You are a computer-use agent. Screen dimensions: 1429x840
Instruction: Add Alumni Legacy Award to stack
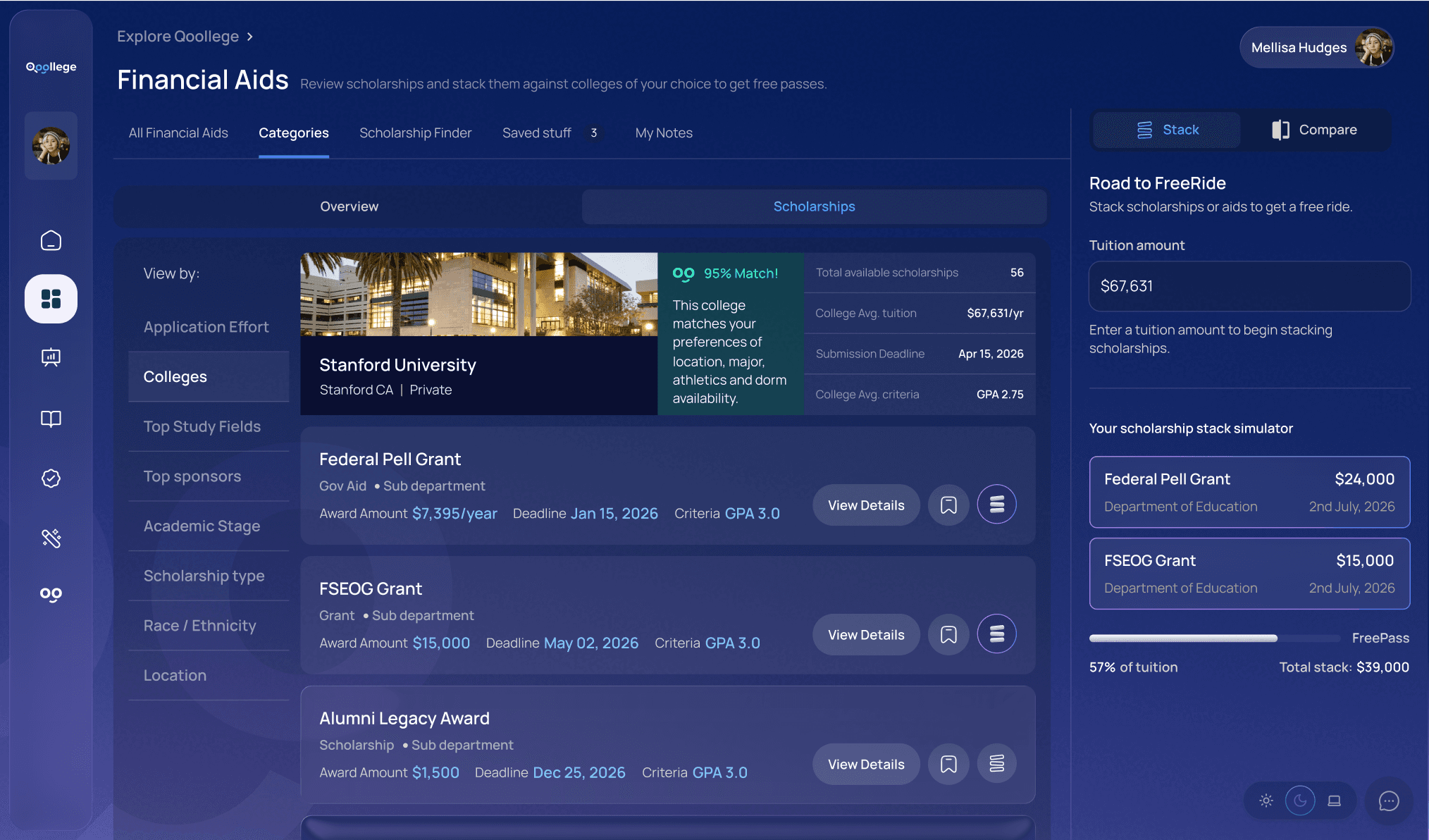click(996, 764)
